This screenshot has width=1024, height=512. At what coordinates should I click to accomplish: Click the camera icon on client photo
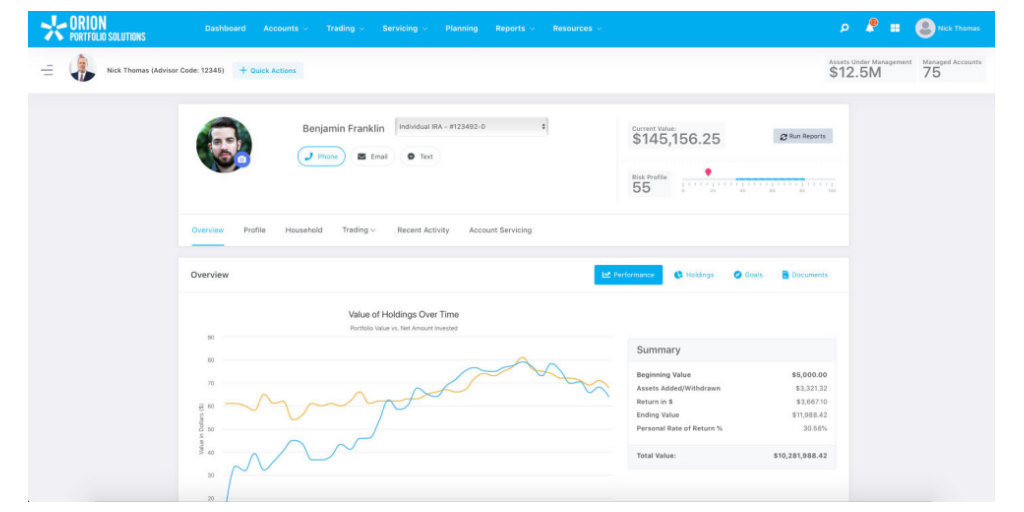tap(241, 159)
